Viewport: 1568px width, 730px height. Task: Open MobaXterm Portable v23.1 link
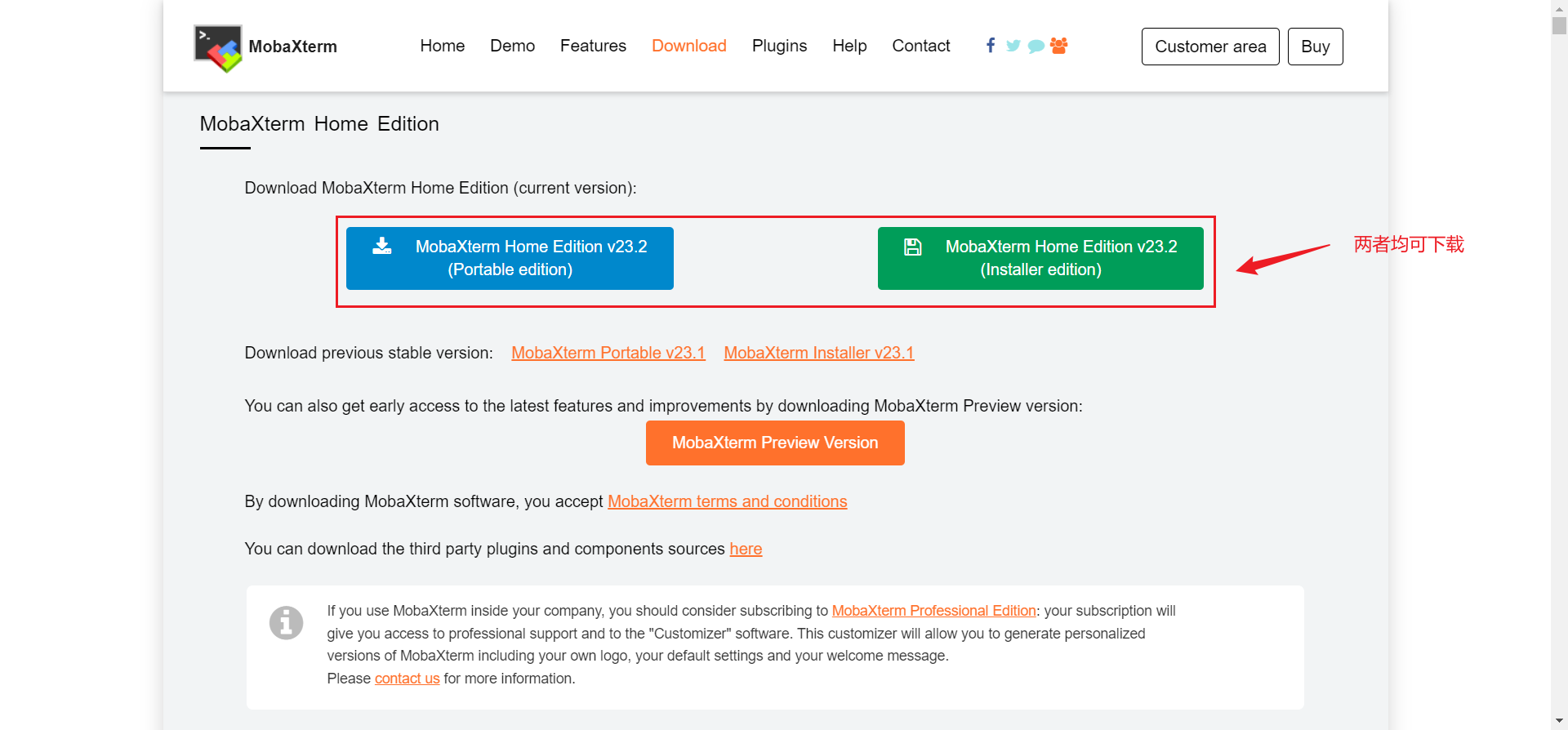tap(608, 353)
